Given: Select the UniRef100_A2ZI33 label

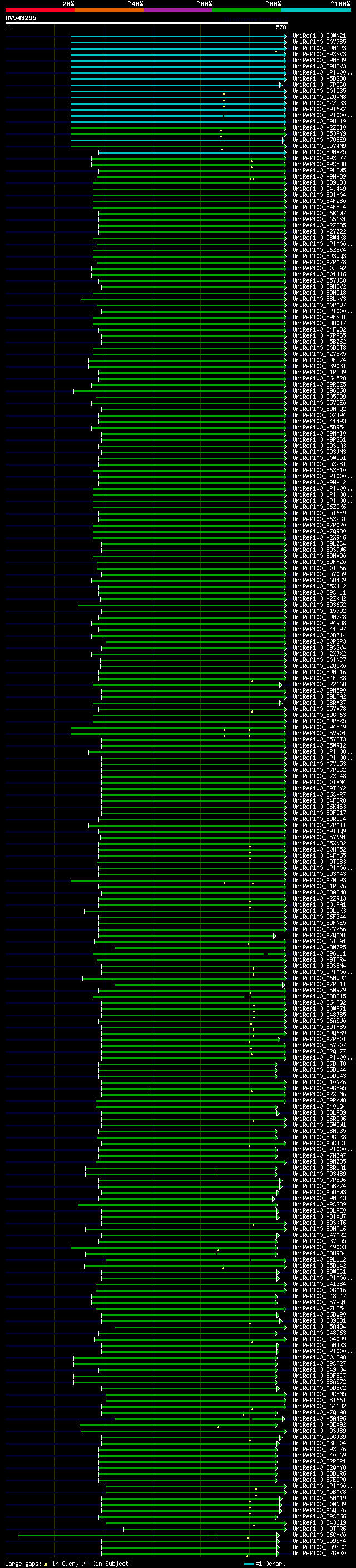Looking at the screenshot, I should point(319,103).
